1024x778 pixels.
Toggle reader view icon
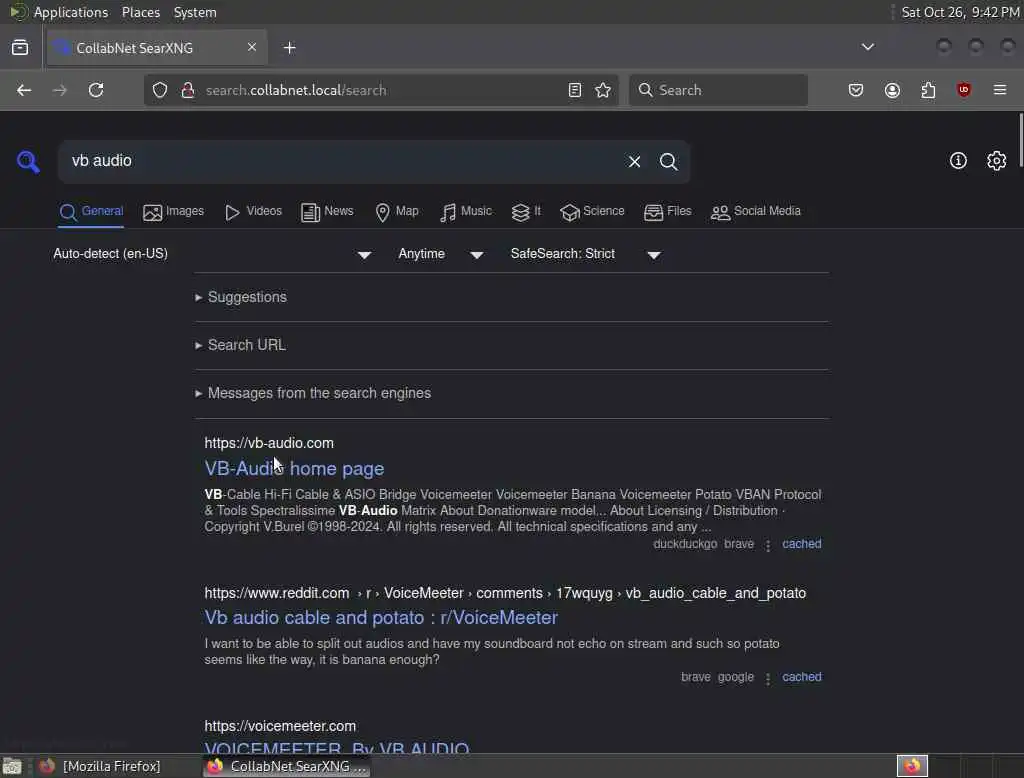(x=575, y=90)
